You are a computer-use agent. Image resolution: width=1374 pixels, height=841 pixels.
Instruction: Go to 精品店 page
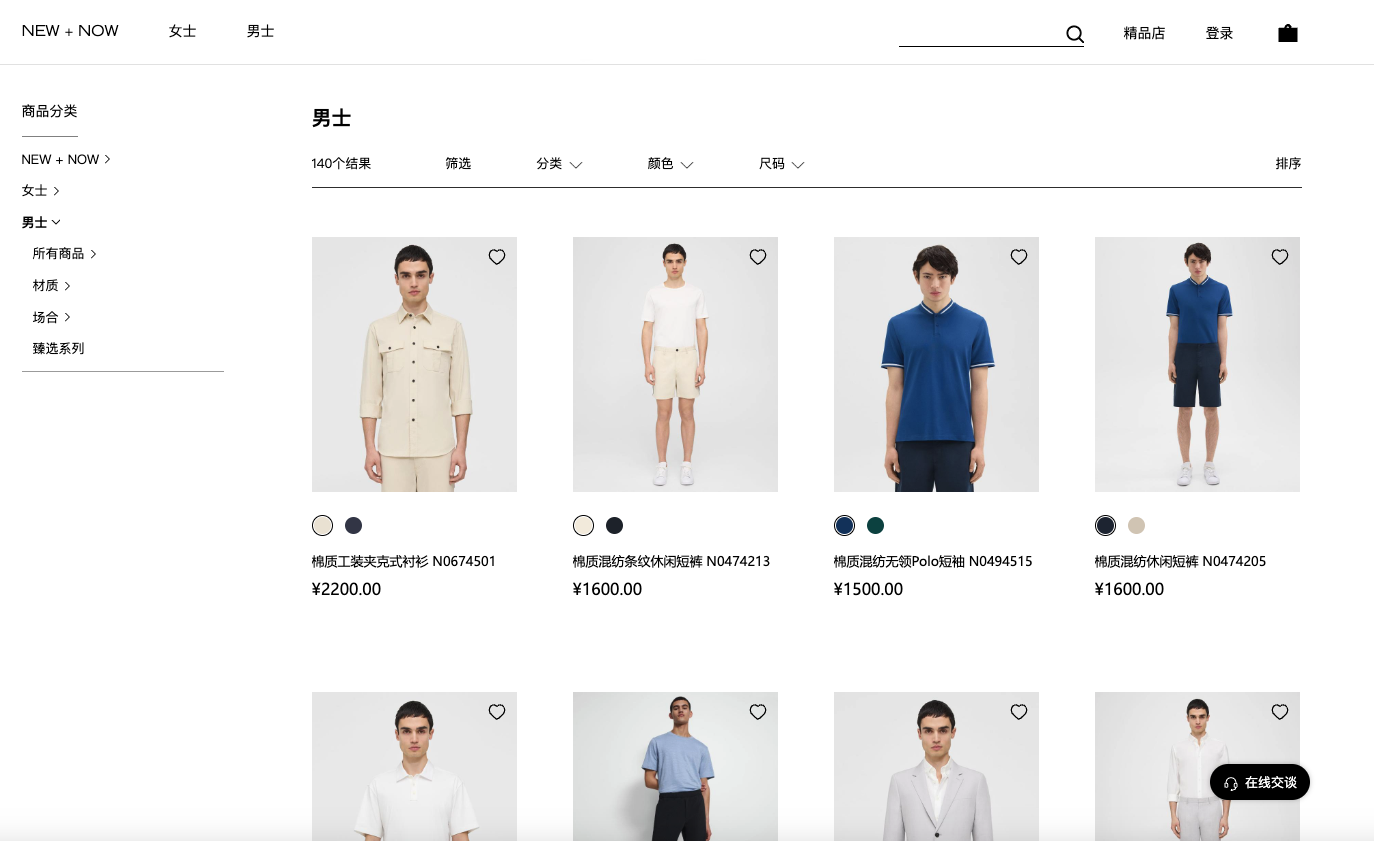1144,33
